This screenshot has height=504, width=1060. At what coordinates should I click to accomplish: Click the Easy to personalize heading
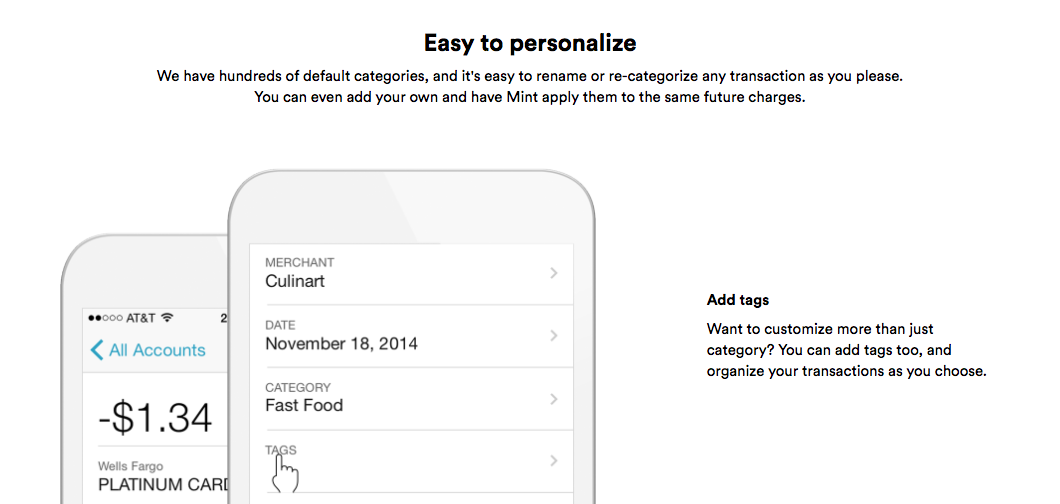click(530, 43)
